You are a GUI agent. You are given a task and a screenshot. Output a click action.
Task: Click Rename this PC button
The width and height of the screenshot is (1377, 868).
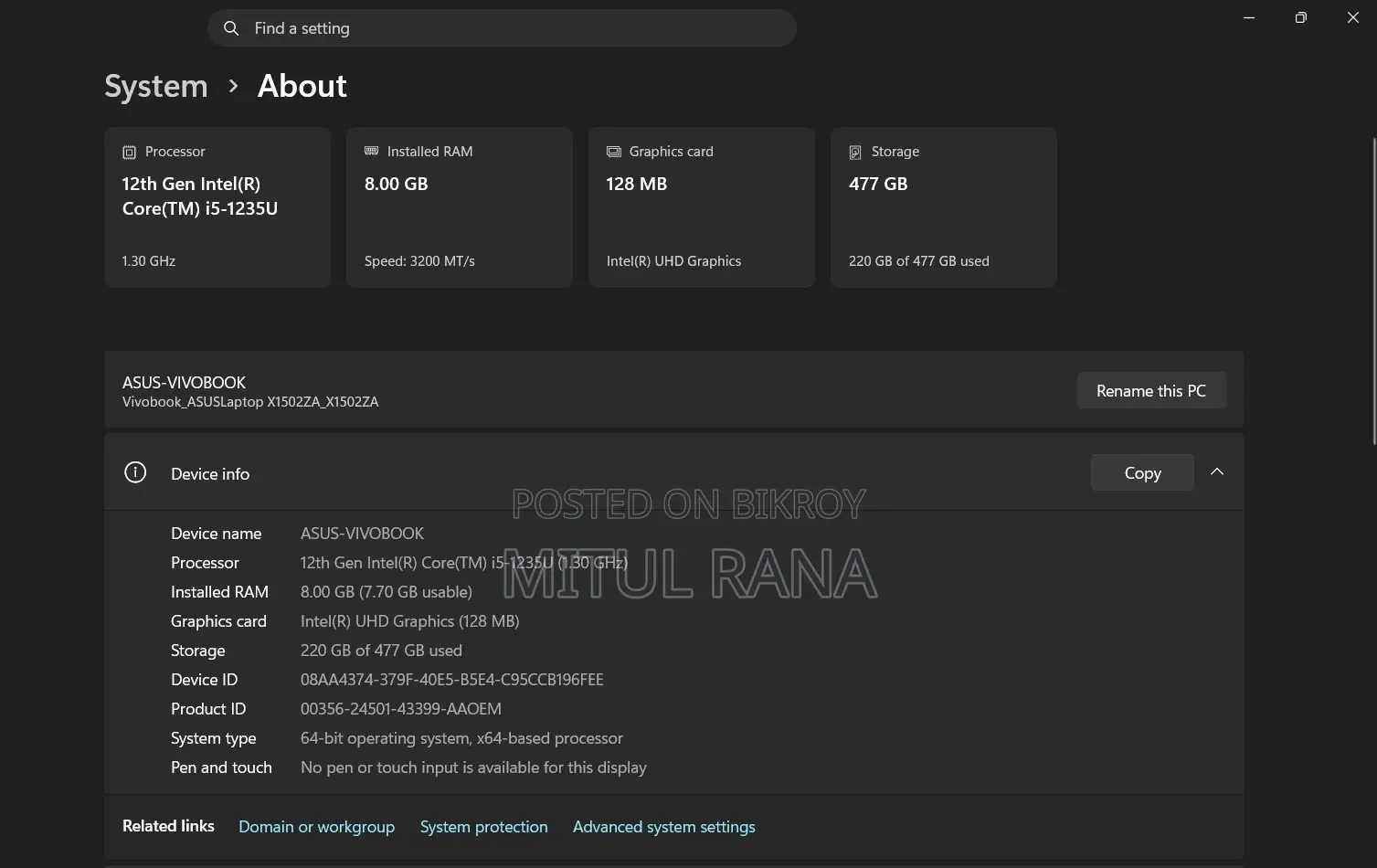1151,390
